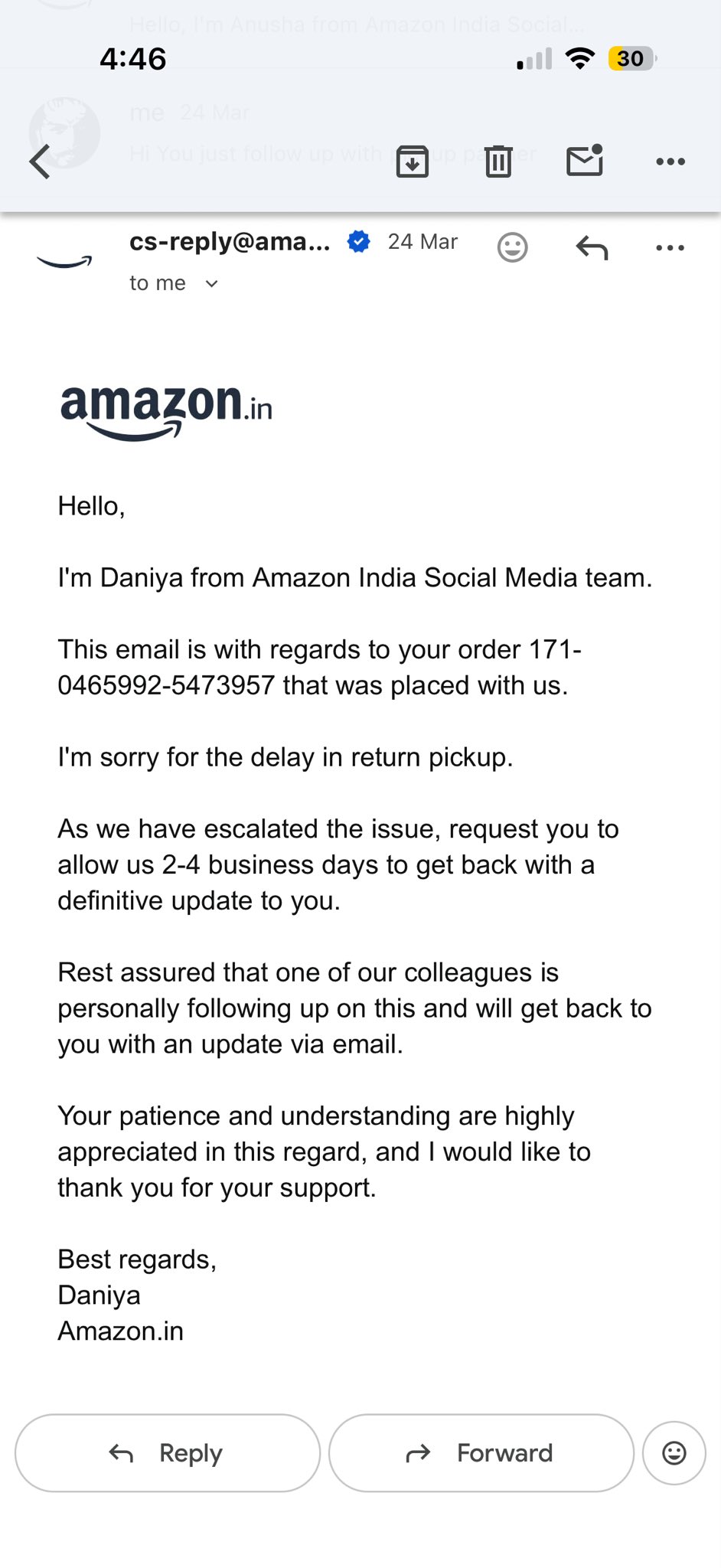Tap the amazon.in logo in email

click(x=166, y=410)
